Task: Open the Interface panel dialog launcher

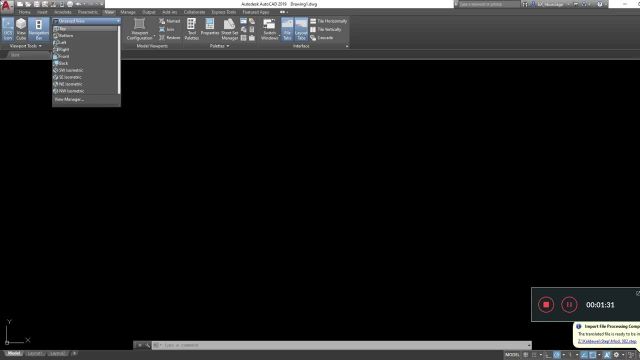Action: [347, 46]
